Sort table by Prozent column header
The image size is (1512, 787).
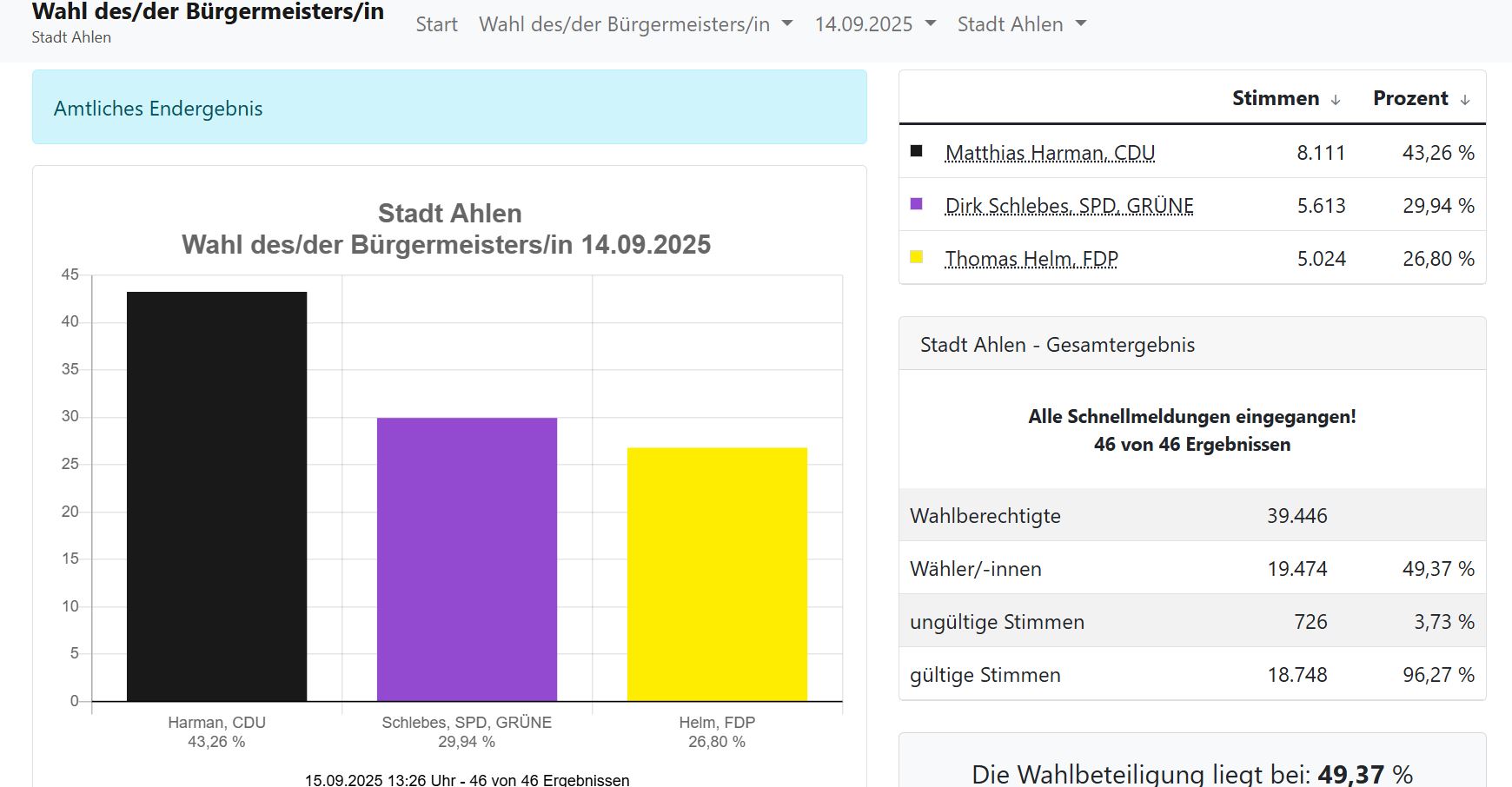pos(1409,98)
